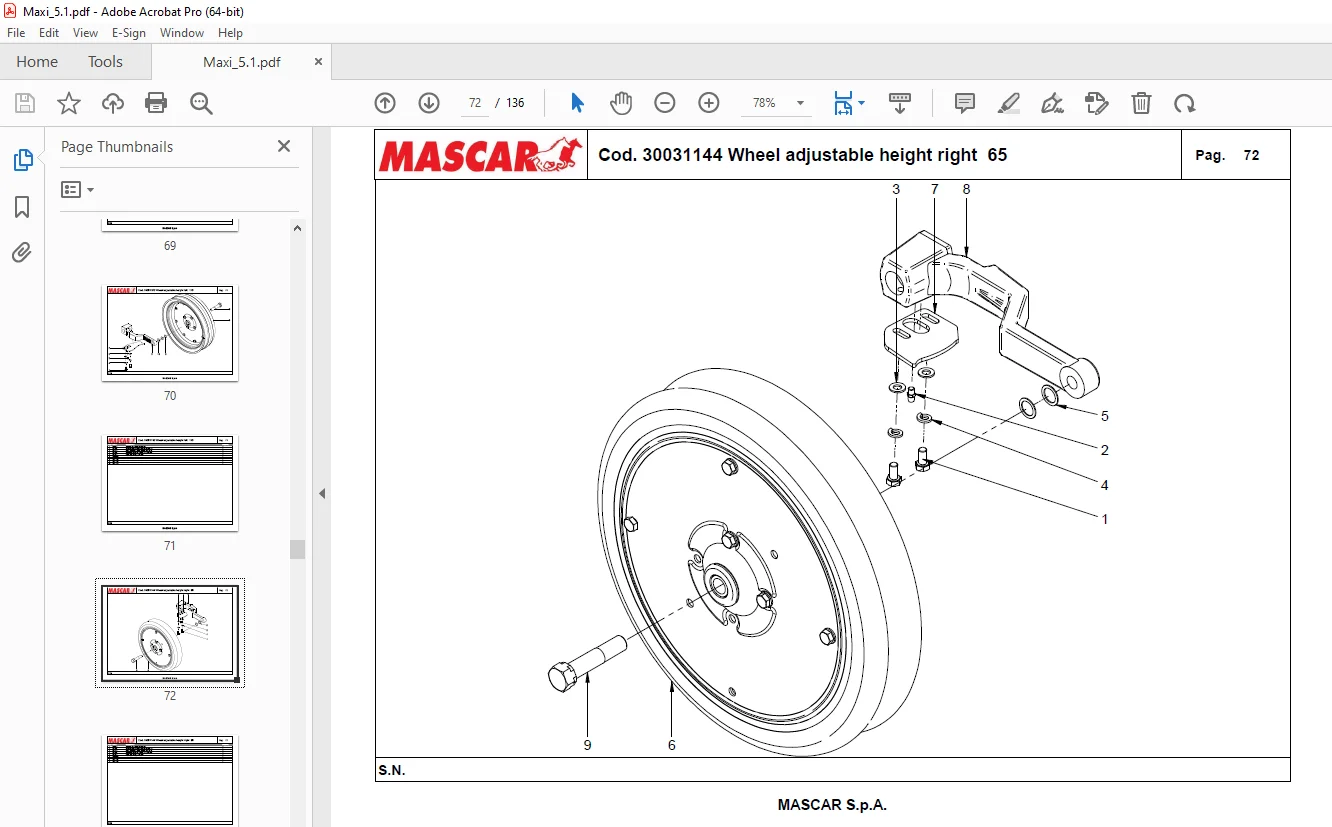Click part number 7 label in diagram

pos(935,189)
